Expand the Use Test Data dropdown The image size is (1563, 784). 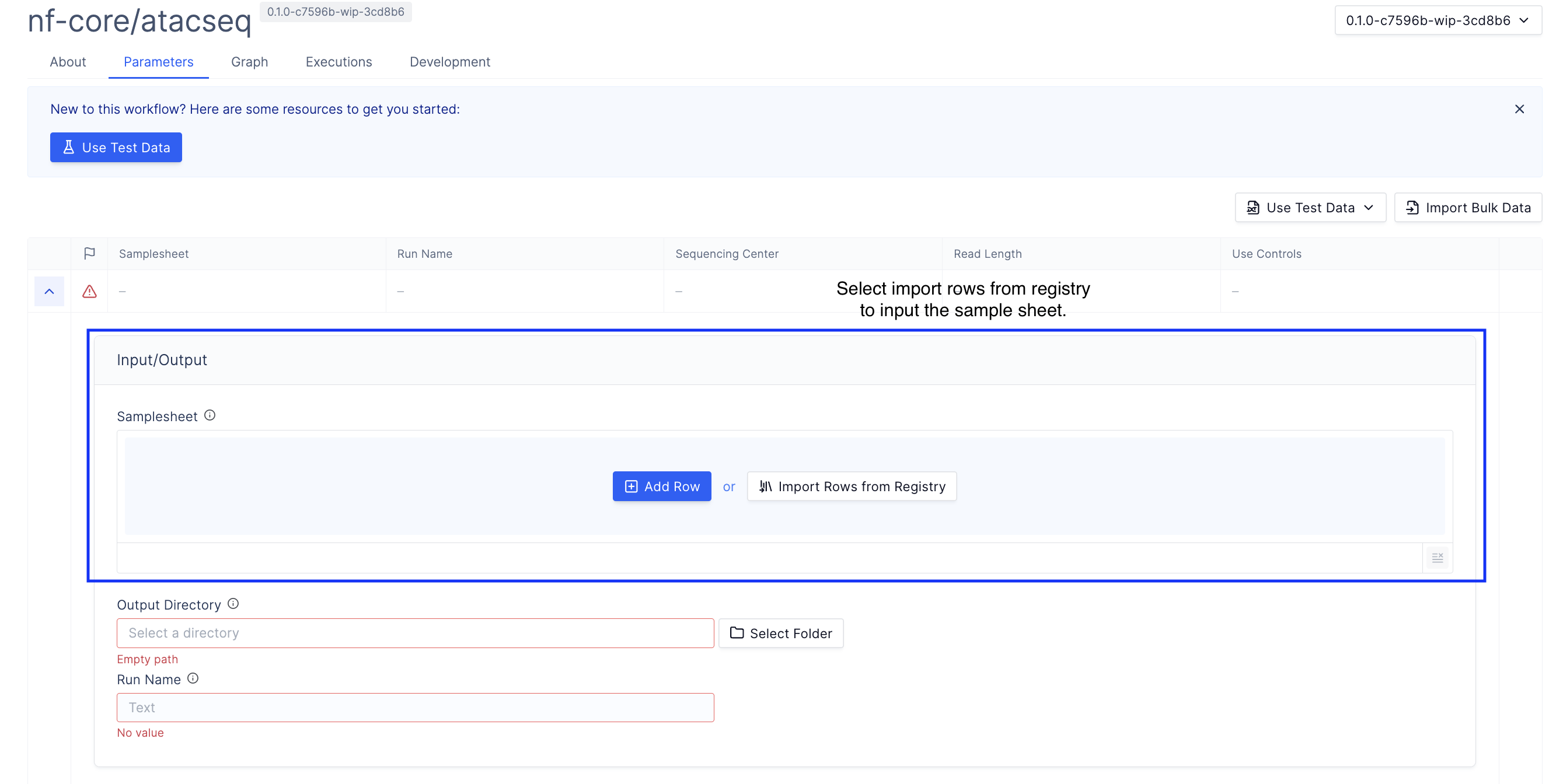tap(1310, 208)
